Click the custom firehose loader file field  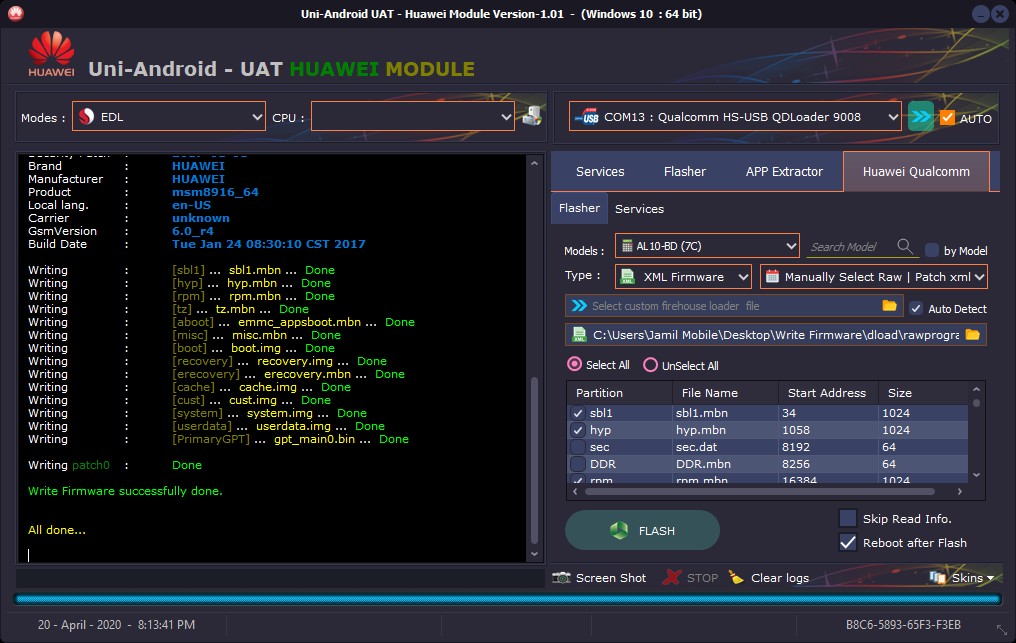(x=734, y=305)
